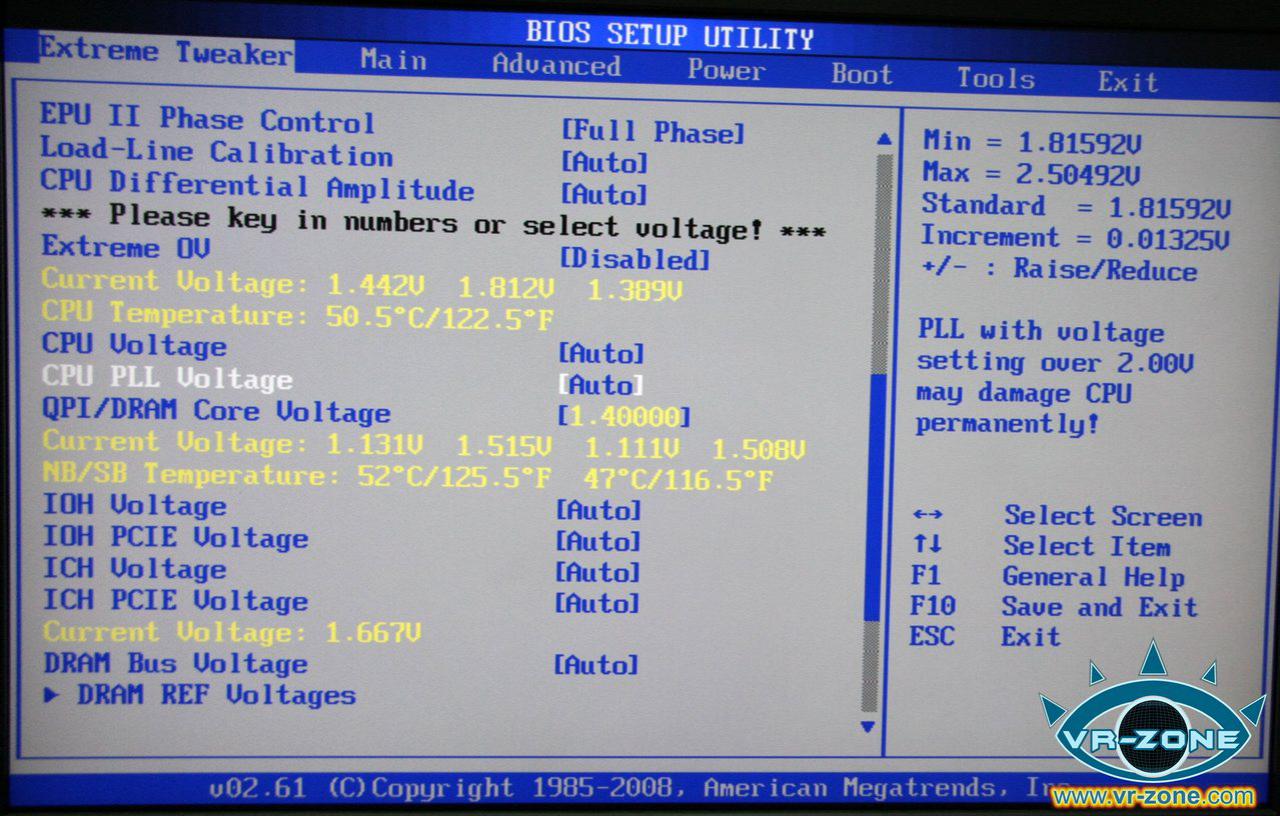1280x816 pixels.
Task: Select the Power tab
Action: [x=726, y=70]
